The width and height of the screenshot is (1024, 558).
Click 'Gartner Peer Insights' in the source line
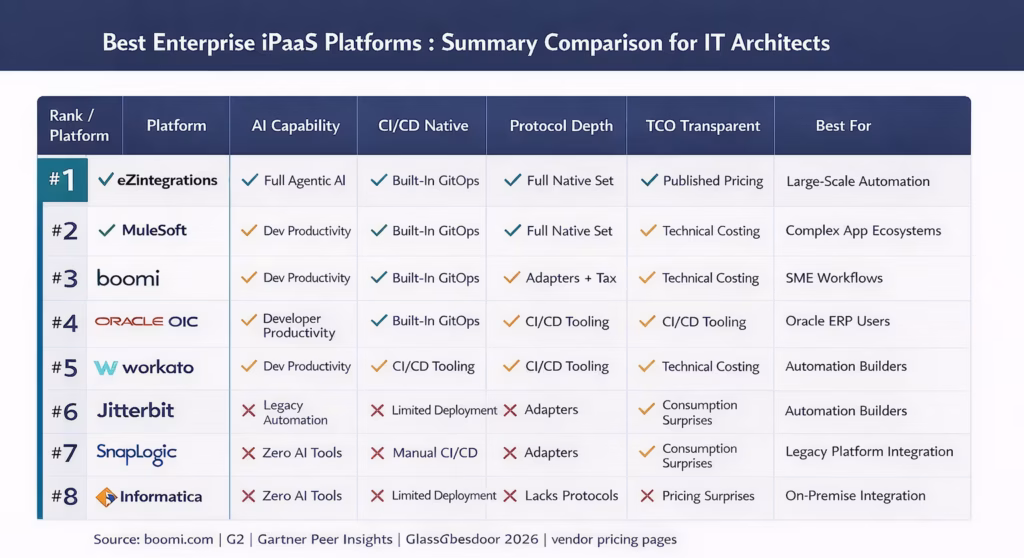pos(325,539)
